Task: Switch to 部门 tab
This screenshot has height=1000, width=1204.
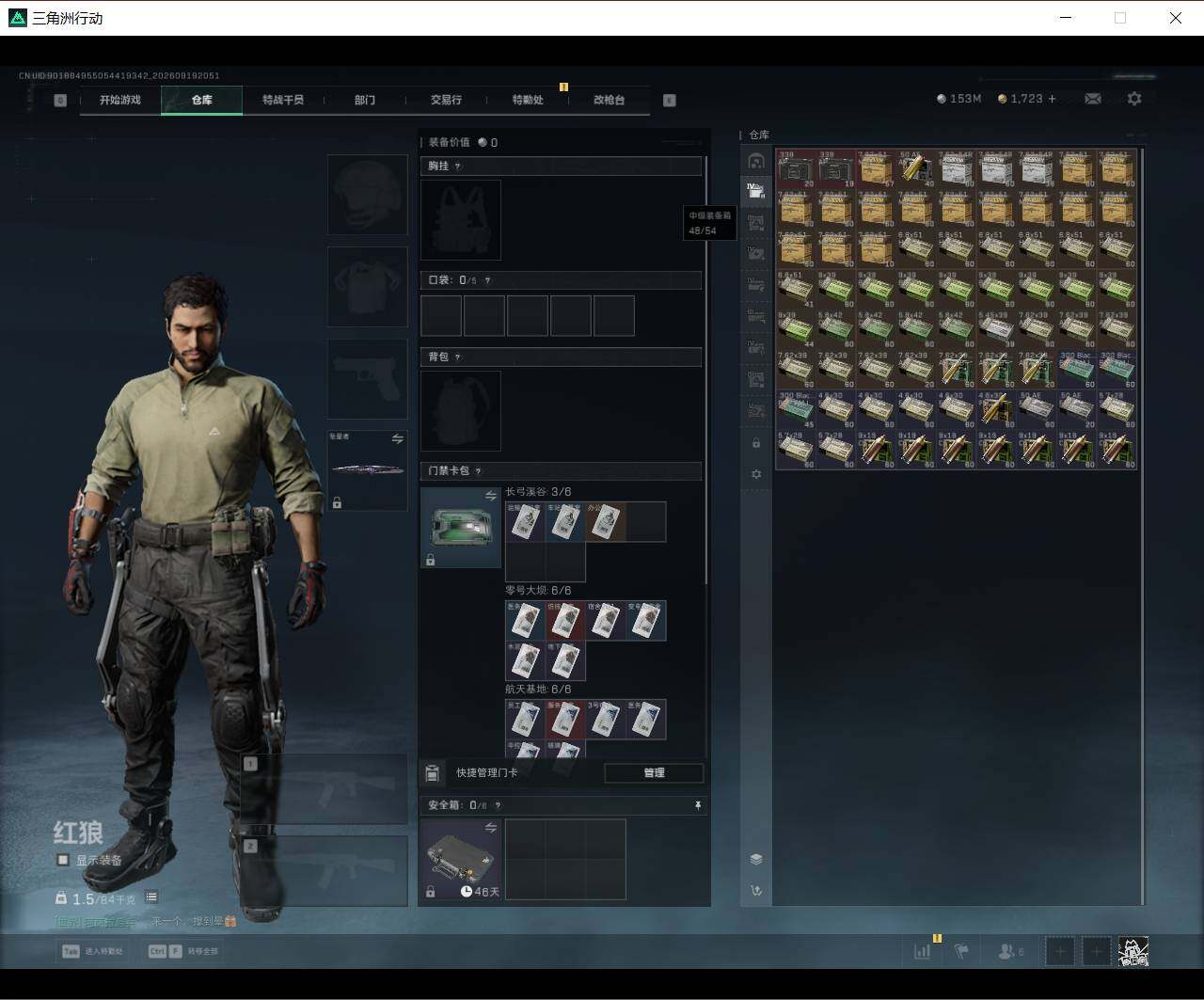Action: [x=365, y=100]
